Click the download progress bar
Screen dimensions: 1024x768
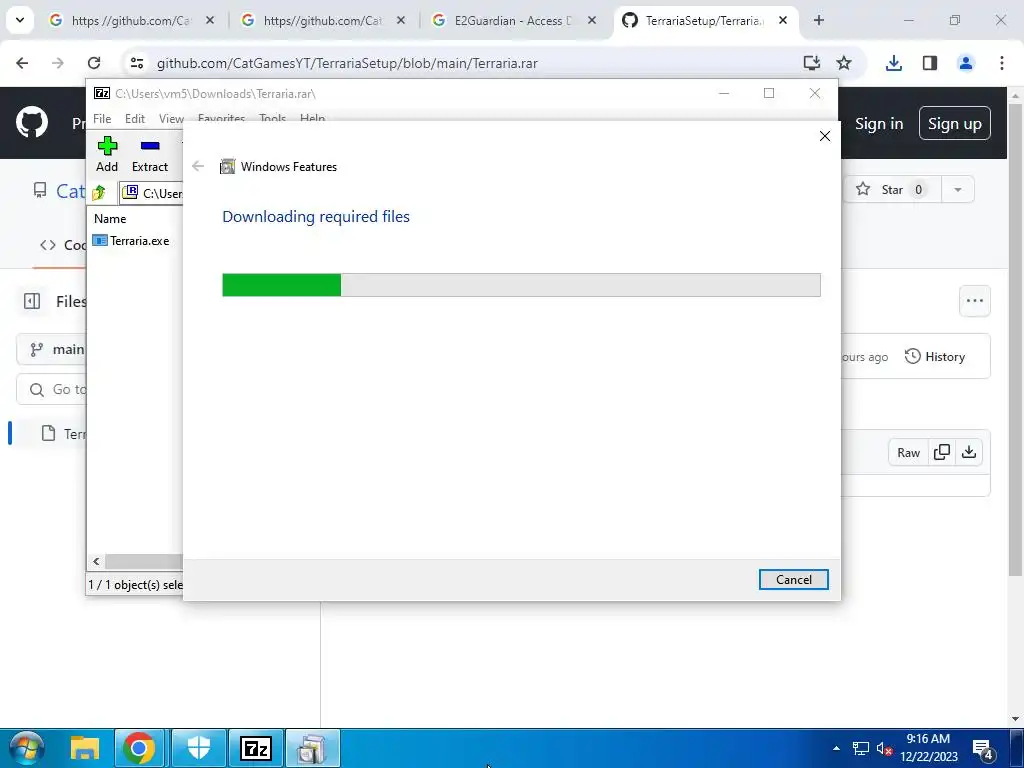point(521,285)
